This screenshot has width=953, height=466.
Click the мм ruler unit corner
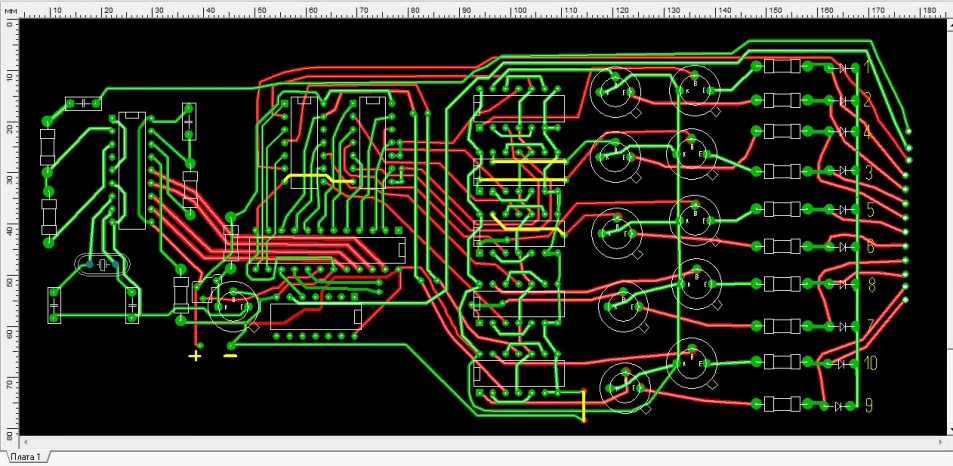10,10
